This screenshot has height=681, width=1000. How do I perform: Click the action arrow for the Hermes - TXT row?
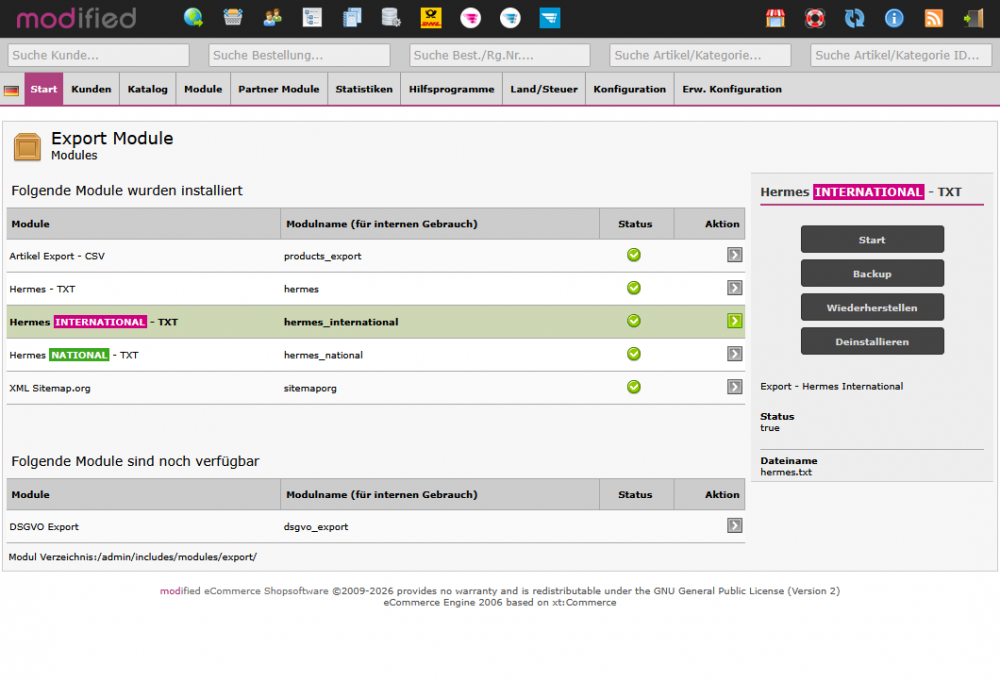point(735,288)
